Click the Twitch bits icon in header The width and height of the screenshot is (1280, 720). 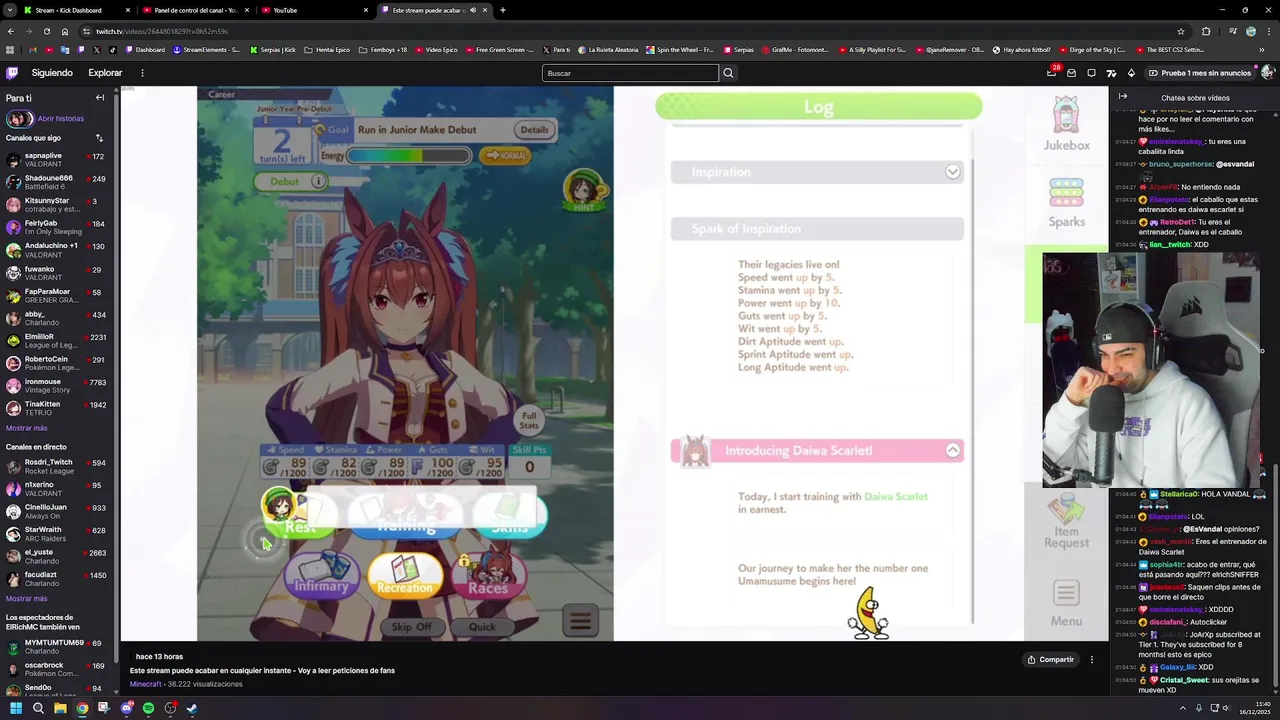coord(1131,73)
